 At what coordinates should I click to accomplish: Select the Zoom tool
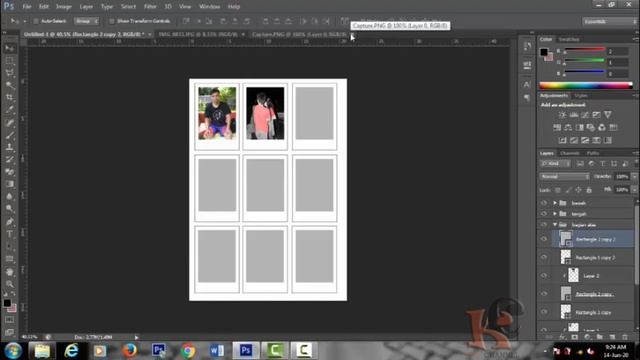point(9,284)
